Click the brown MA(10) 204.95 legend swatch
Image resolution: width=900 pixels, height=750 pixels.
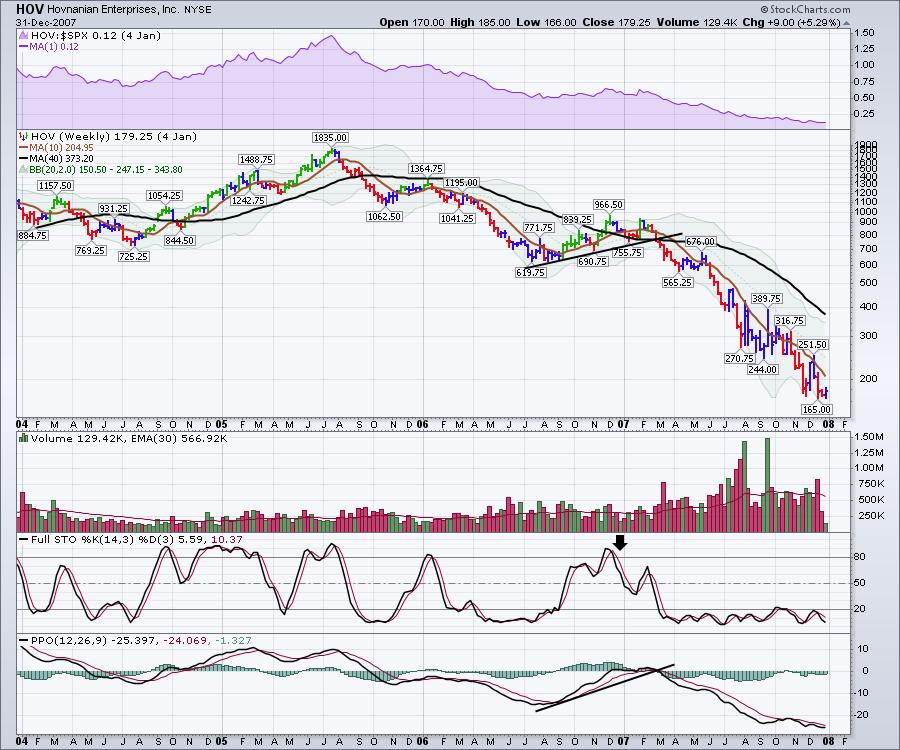(x=24, y=146)
